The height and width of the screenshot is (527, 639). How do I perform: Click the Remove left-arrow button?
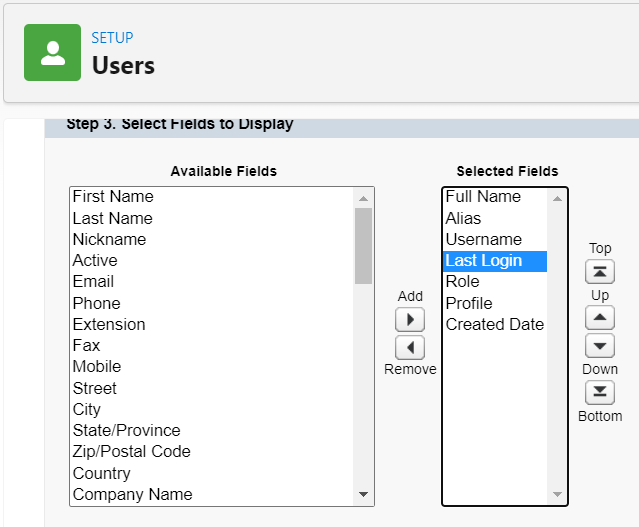coord(410,348)
